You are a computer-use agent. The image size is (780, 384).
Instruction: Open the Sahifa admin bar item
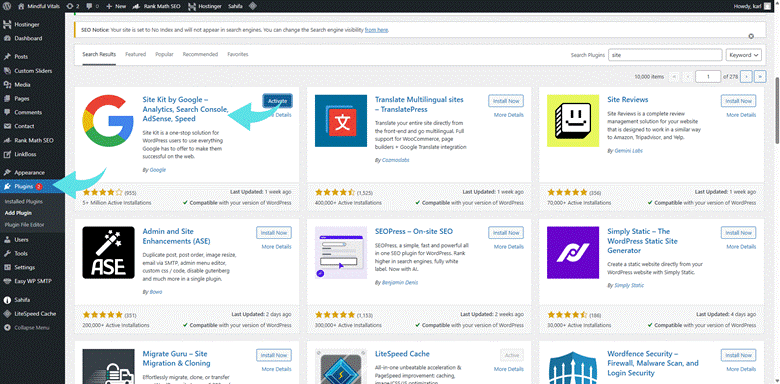click(235, 6)
